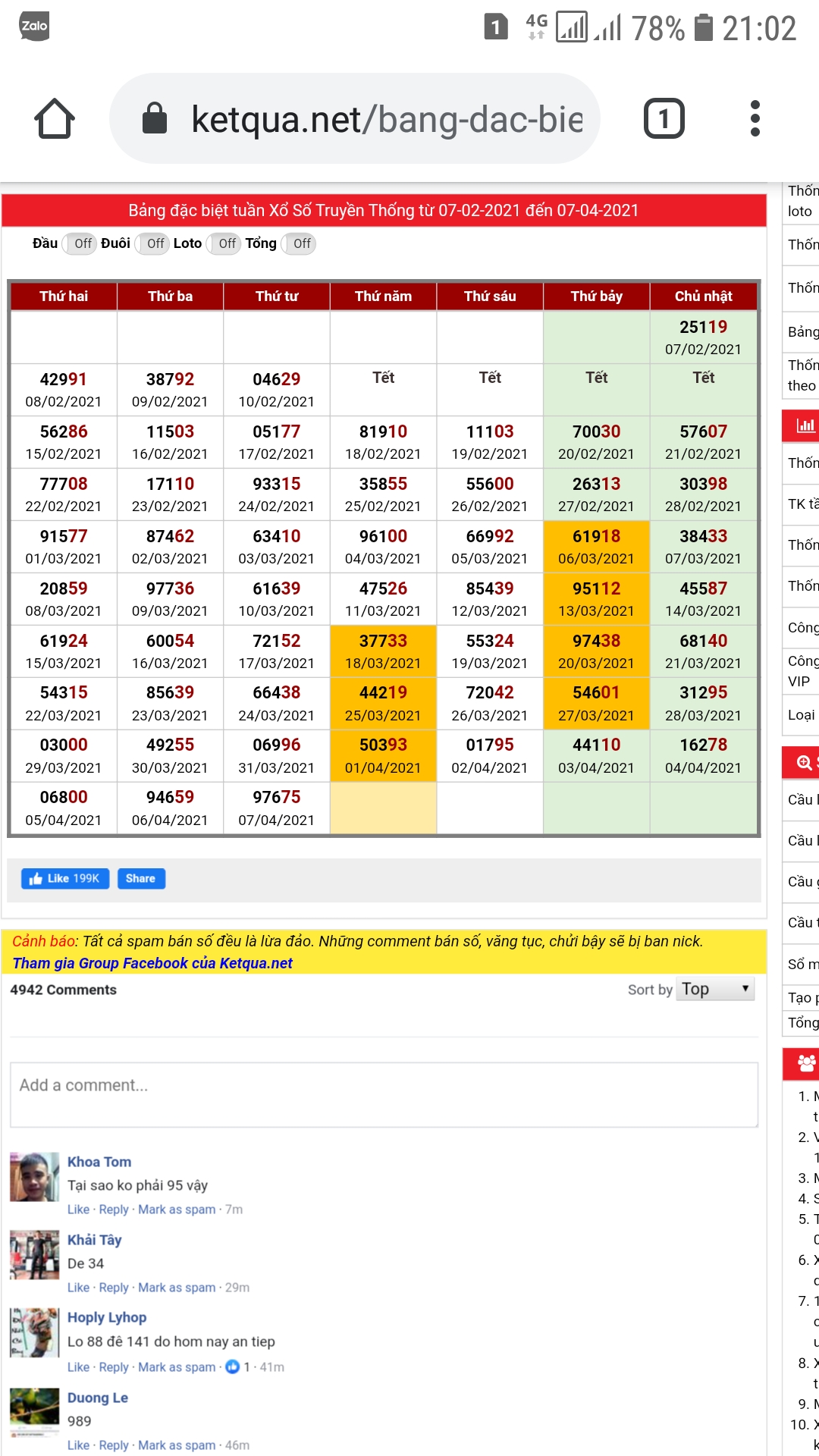The image size is (819, 1456).
Task: Click Hoply Lyhop's avatar
Action: 34,1332
